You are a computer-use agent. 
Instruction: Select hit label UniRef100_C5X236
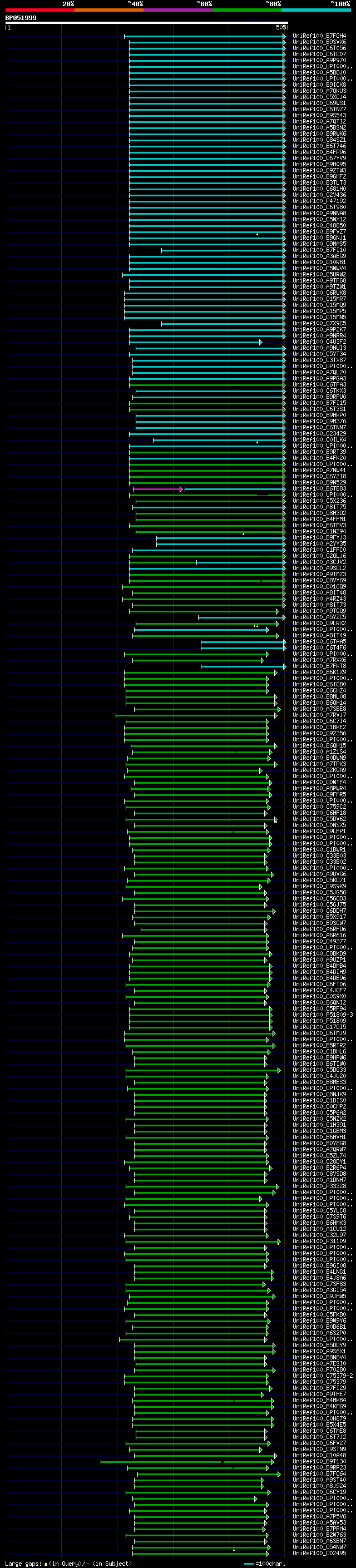coord(319,501)
